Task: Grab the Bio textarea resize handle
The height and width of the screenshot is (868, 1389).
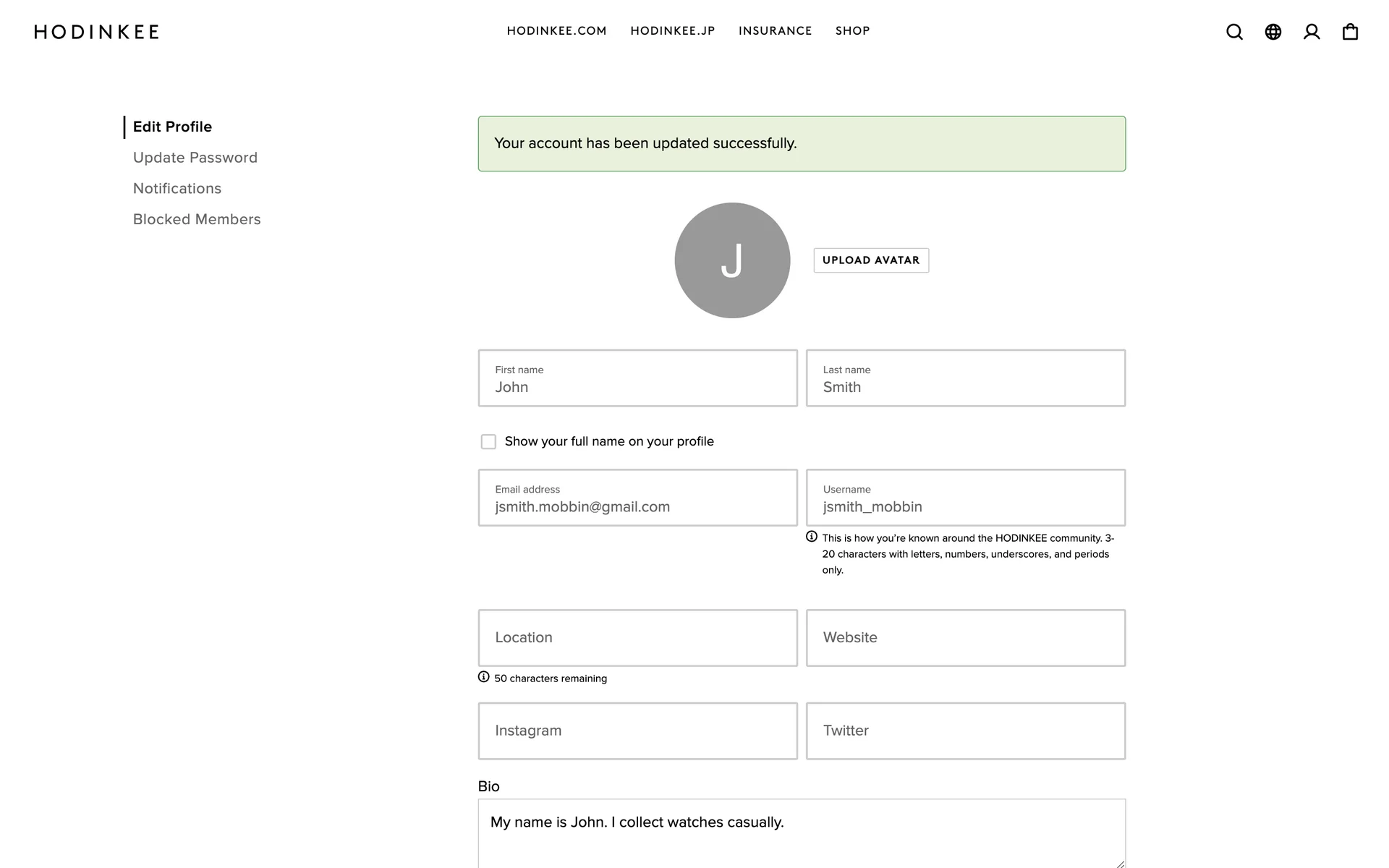Action: point(1120,863)
